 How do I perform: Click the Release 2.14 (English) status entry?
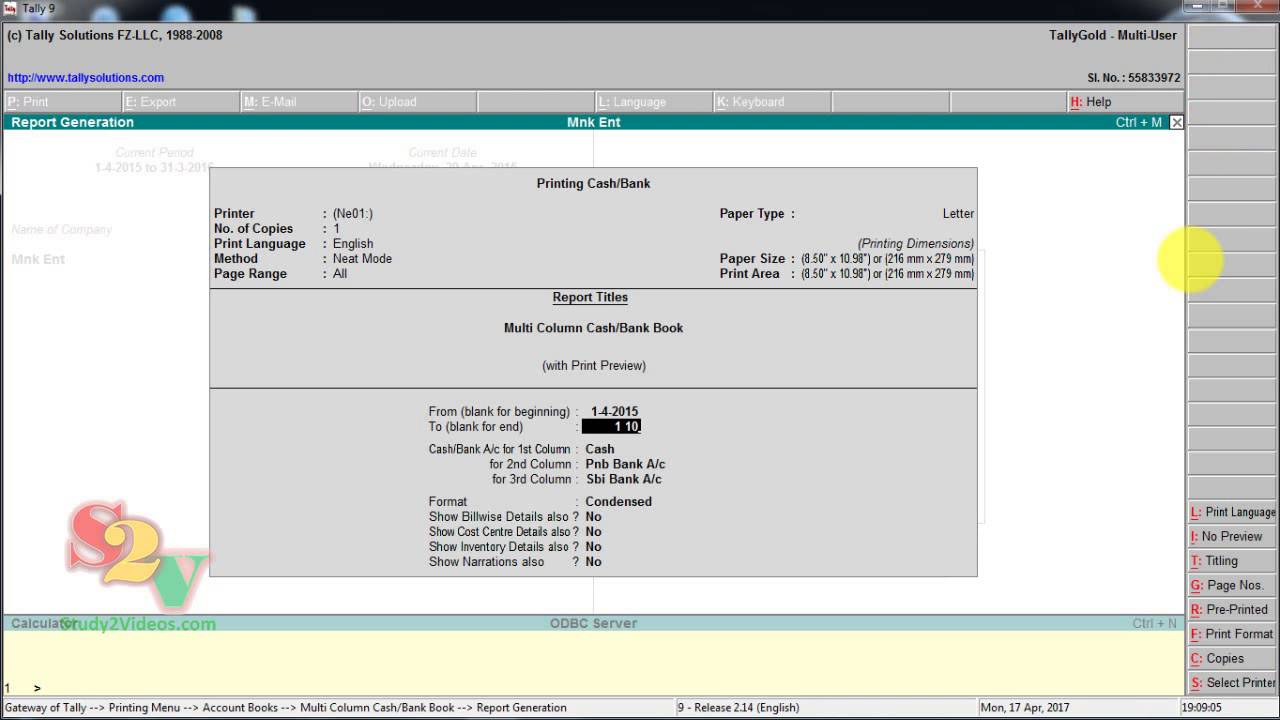[739, 707]
